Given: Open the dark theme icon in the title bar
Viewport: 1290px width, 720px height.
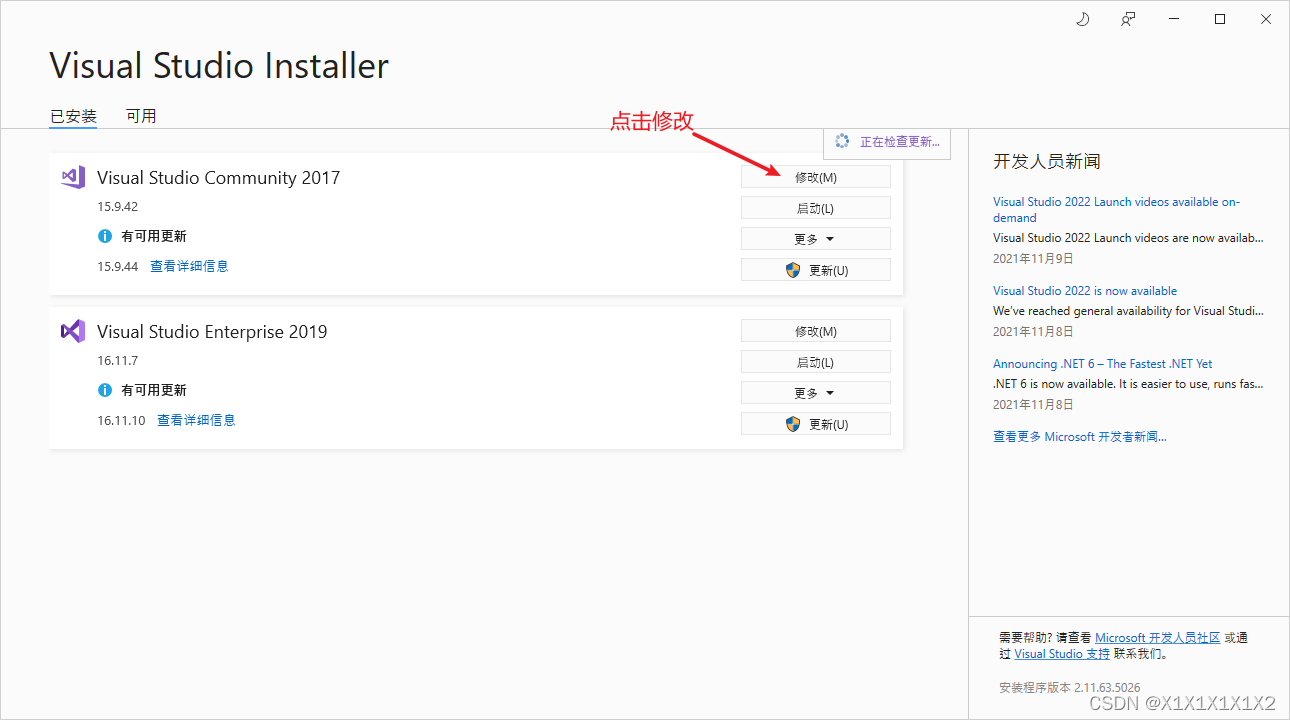Looking at the screenshot, I should tap(1082, 18).
